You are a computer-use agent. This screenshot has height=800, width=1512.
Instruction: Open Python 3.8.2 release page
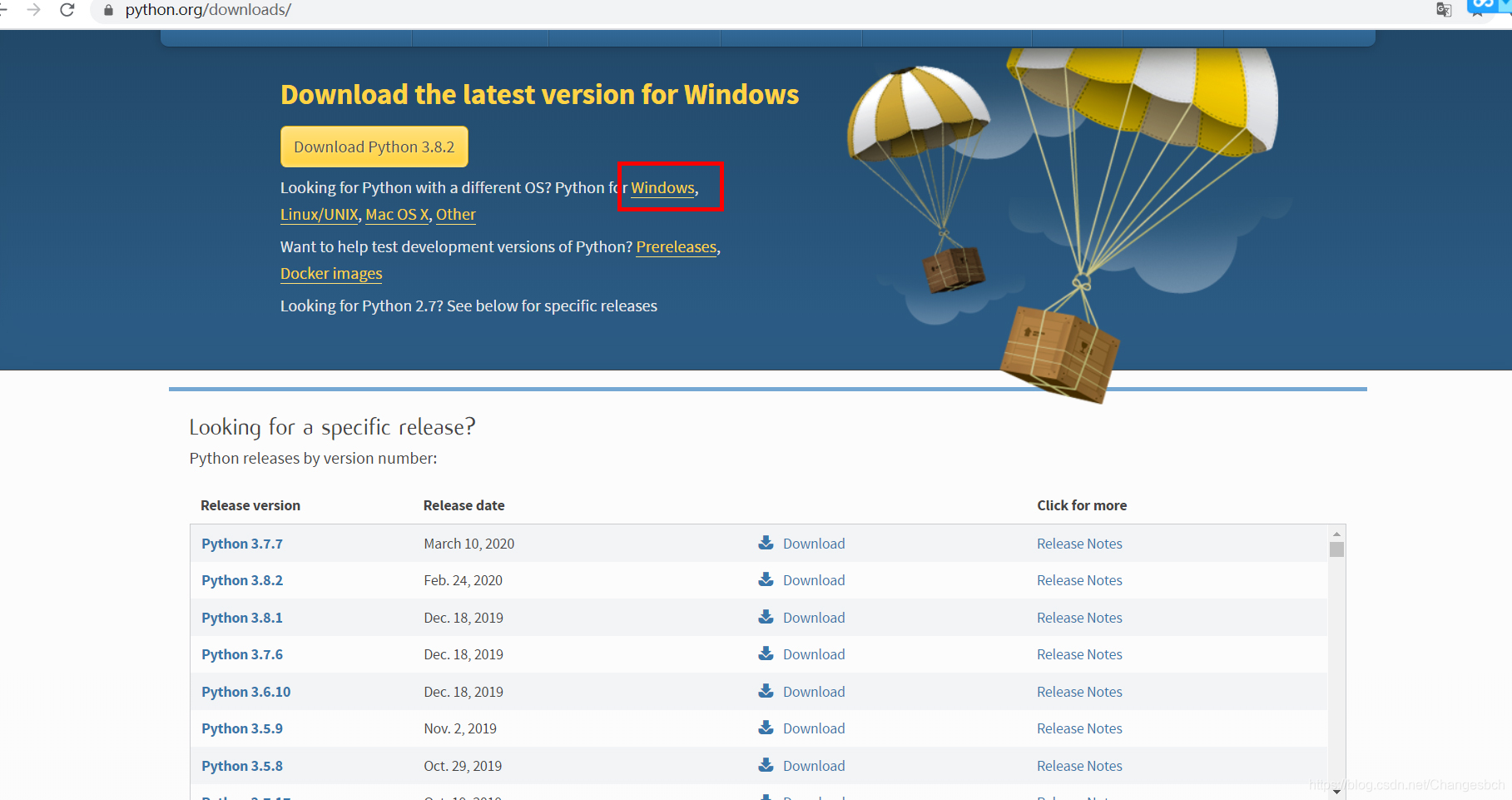[x=242, y=580]
